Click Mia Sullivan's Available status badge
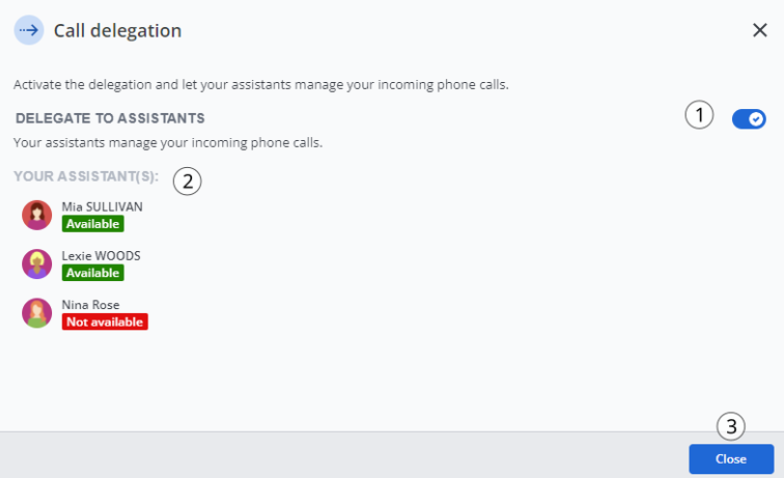784x478 pixels. [x=93, y=224]
